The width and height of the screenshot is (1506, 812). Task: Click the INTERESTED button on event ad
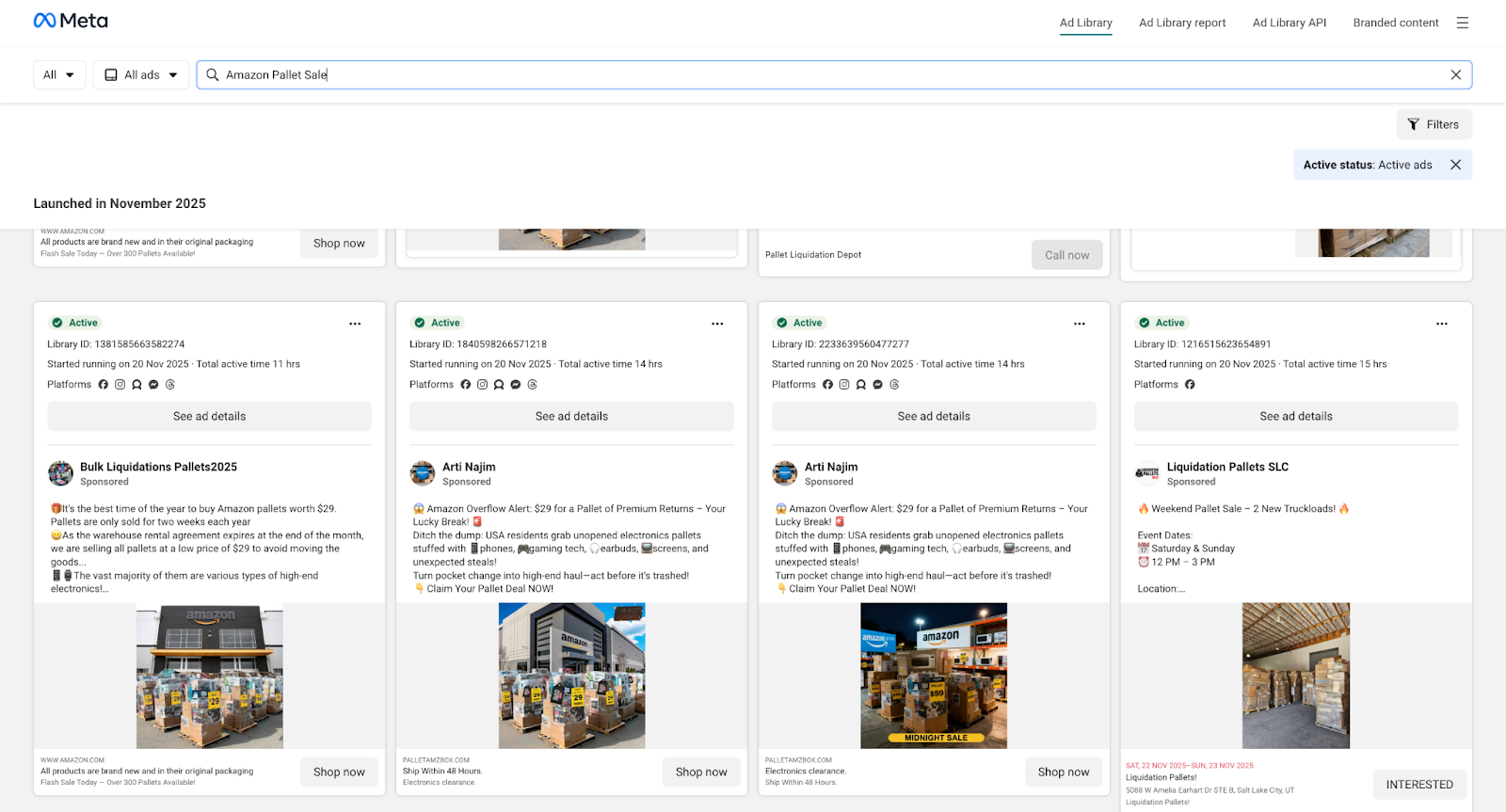click(x=1419, y=785)
